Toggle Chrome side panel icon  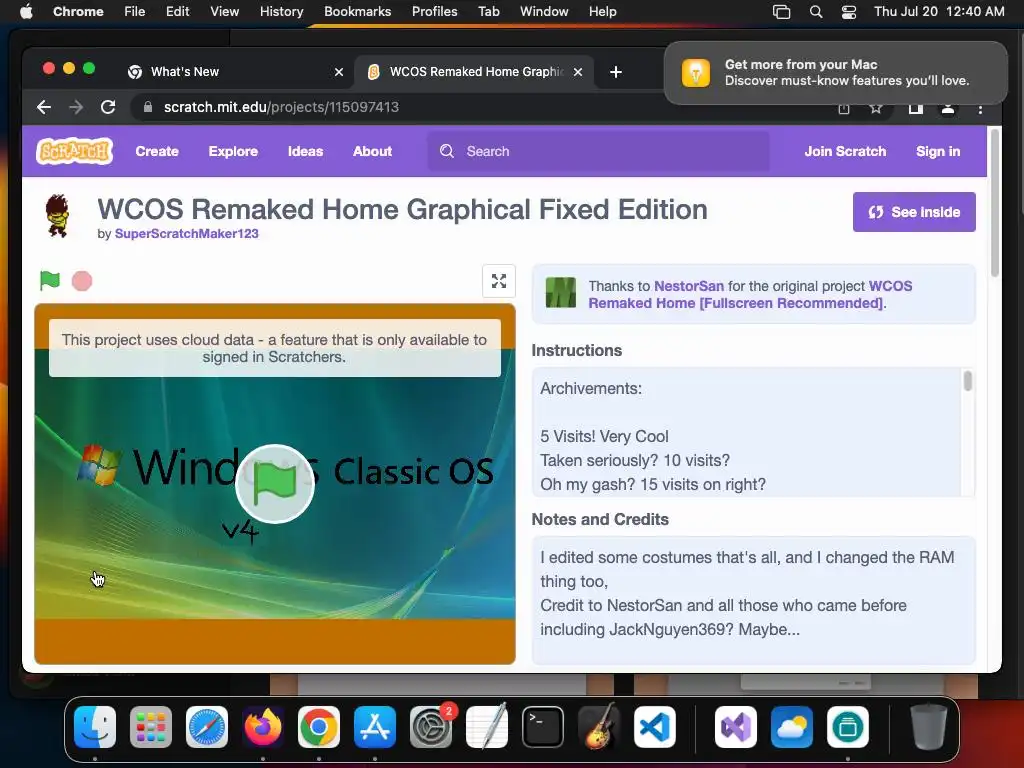pos(916,108)
